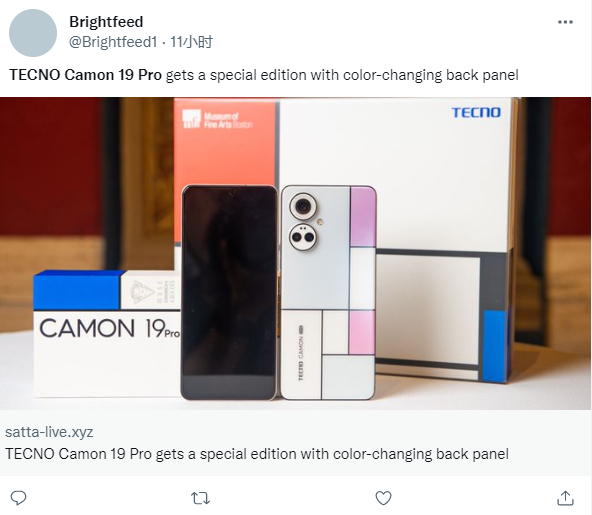Screen dimensions: 592x515
Task: Open the 11小时 tweet timestamp
Action: [x=191, y=42]
